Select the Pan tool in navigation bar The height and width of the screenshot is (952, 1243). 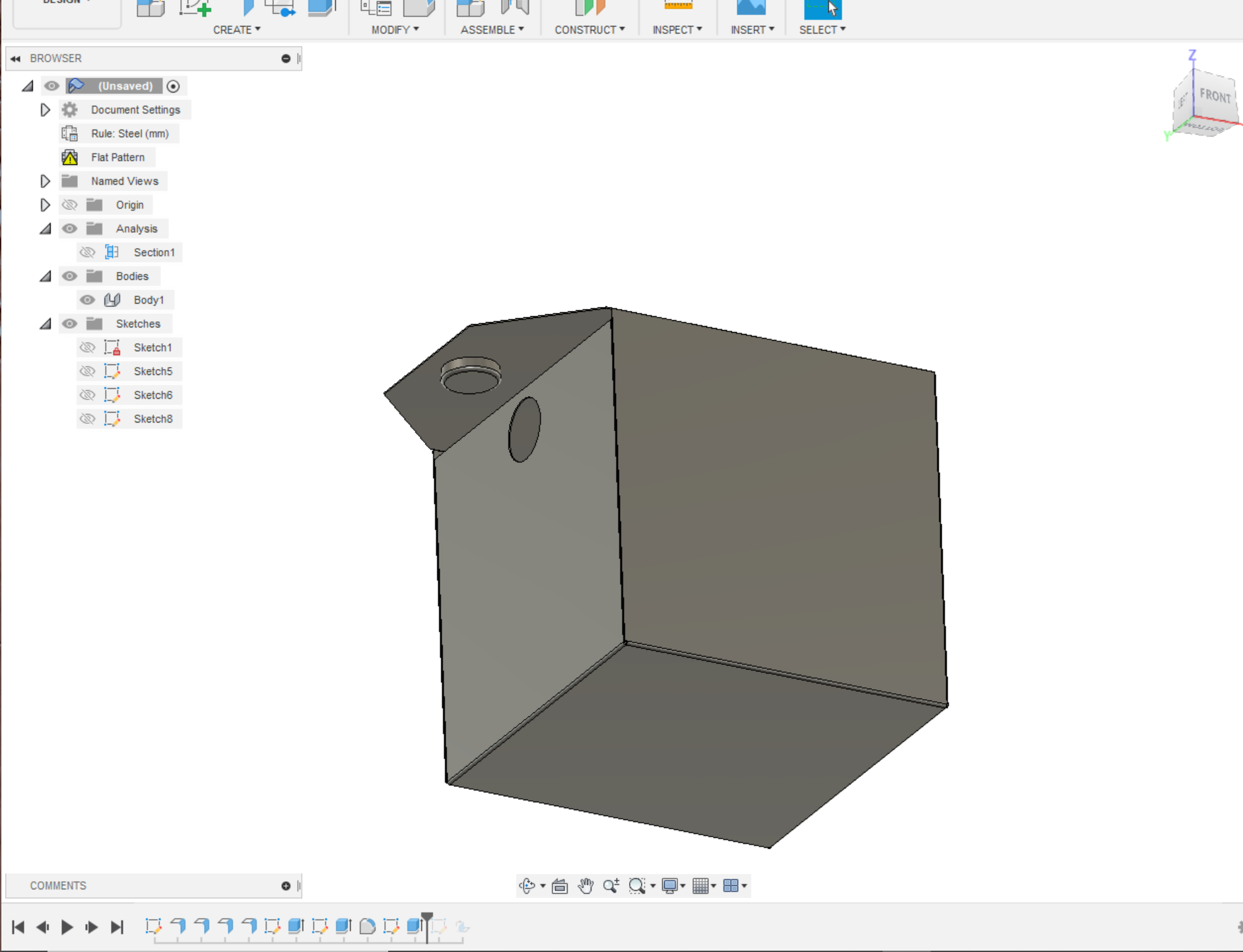(x=586, y=885)
